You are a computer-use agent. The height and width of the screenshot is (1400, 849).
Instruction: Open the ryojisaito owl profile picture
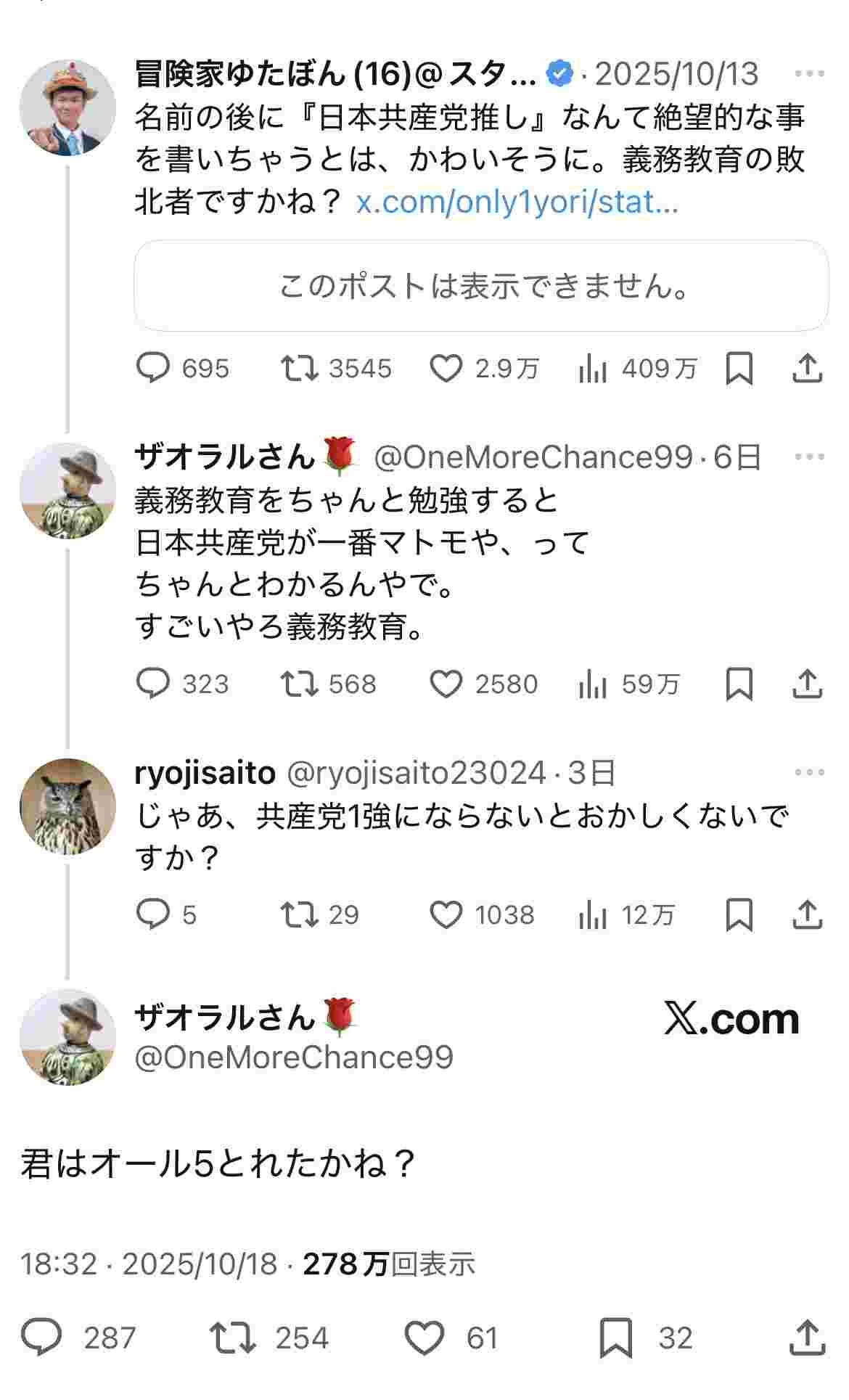(67, 806)
